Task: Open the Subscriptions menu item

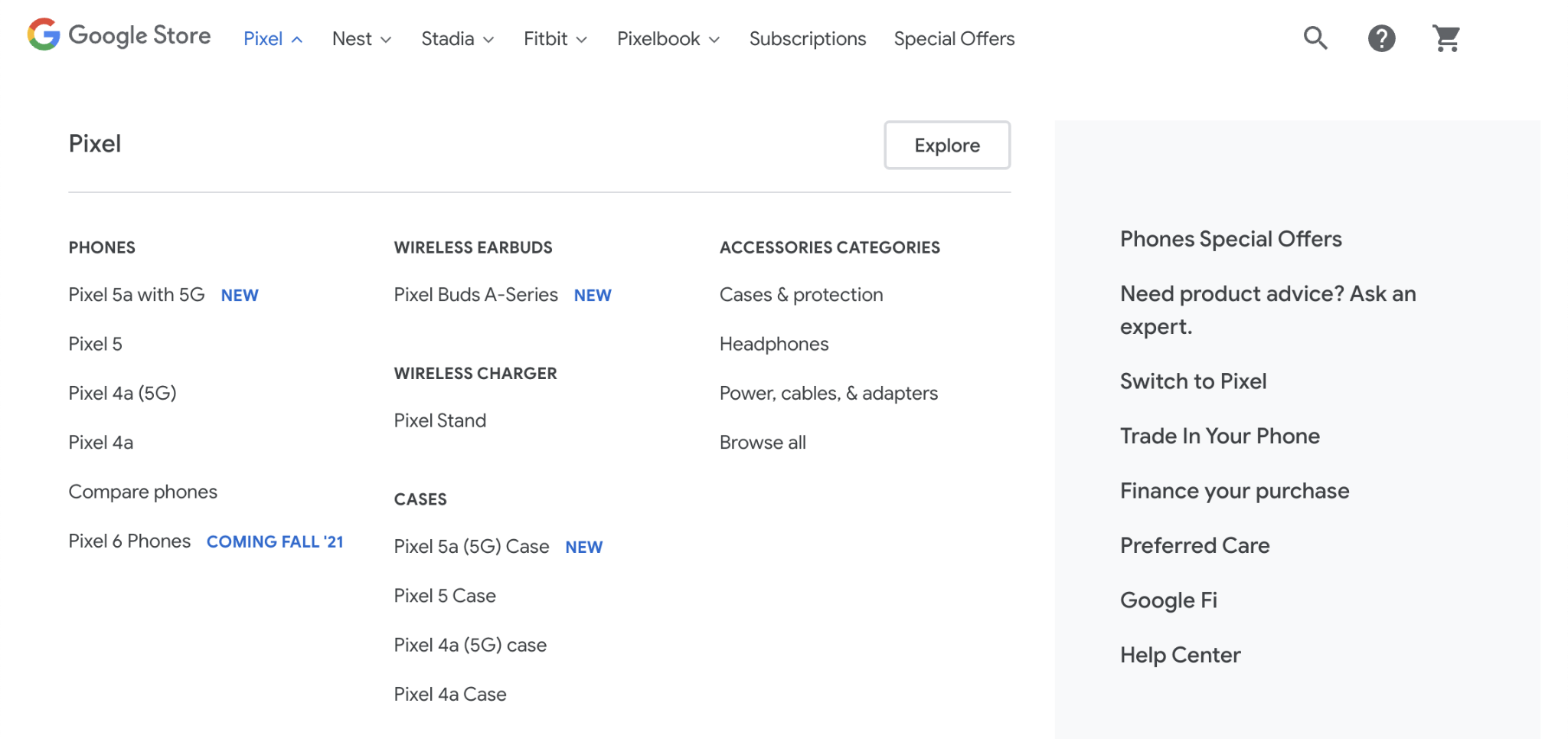Action: click(807, 38)
